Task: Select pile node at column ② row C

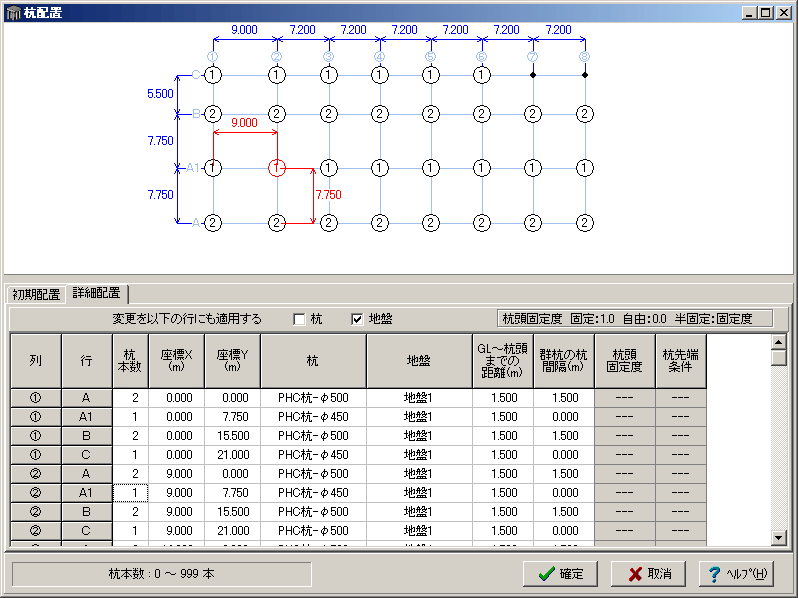Action: click(x=277, y=75)
